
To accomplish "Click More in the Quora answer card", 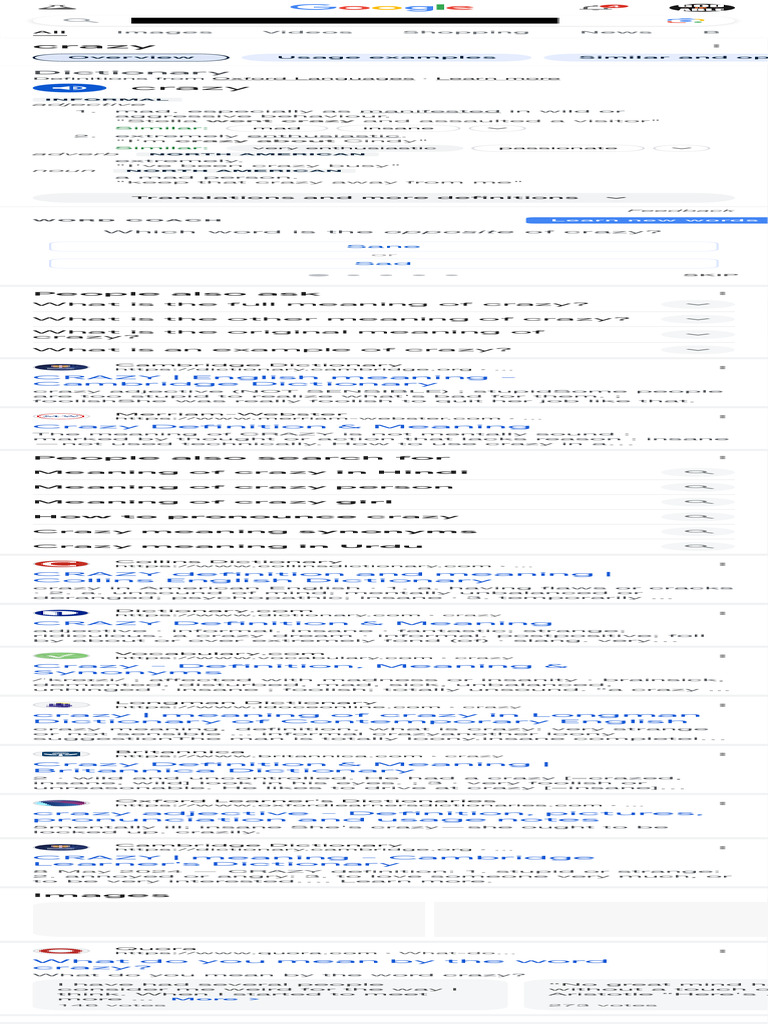I will [214, 999].
